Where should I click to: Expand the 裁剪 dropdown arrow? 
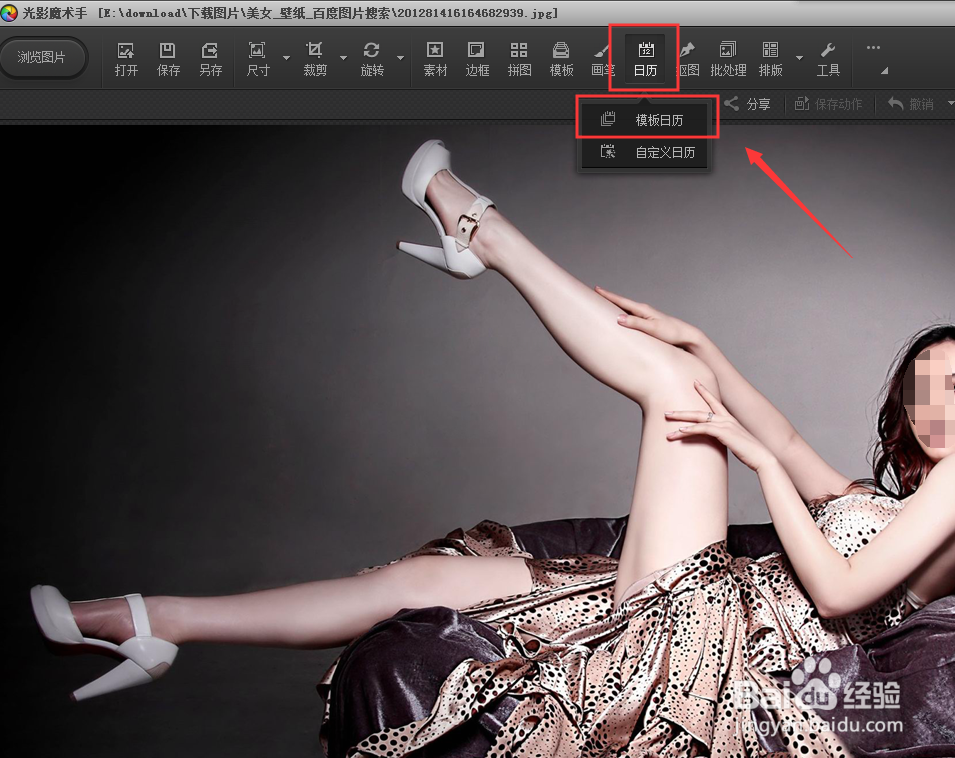pyautogui.click(x=344, y=58)
